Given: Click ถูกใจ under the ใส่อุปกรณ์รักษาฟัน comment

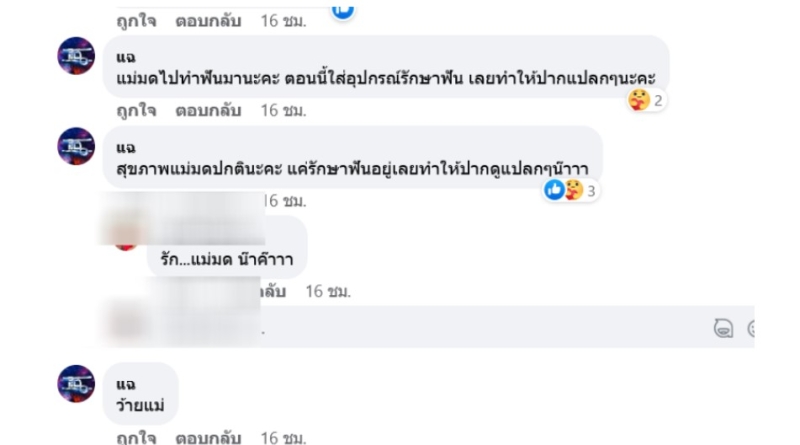Looking at the screenshot, I should click(x=136, y=111).
